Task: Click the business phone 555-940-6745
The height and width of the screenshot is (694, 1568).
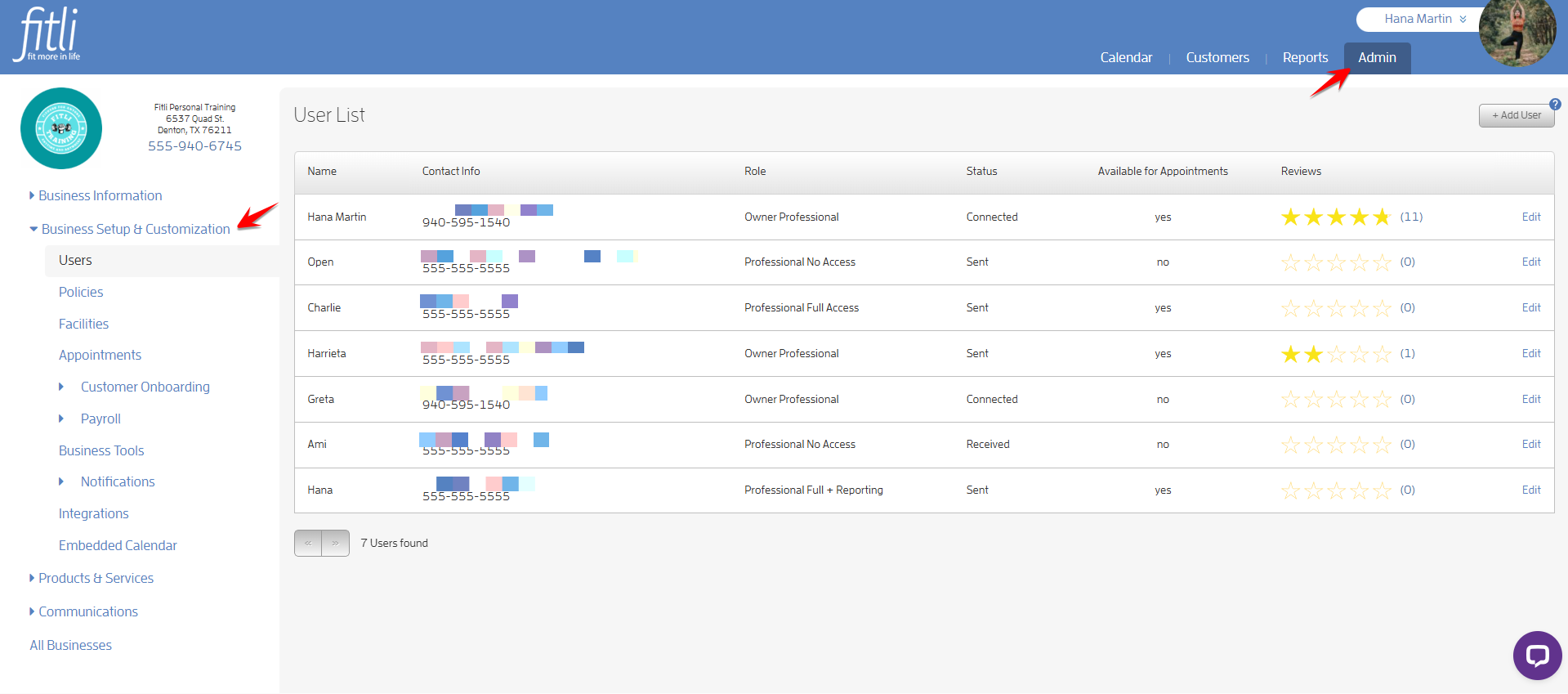Action: click(x=194, y=146)
